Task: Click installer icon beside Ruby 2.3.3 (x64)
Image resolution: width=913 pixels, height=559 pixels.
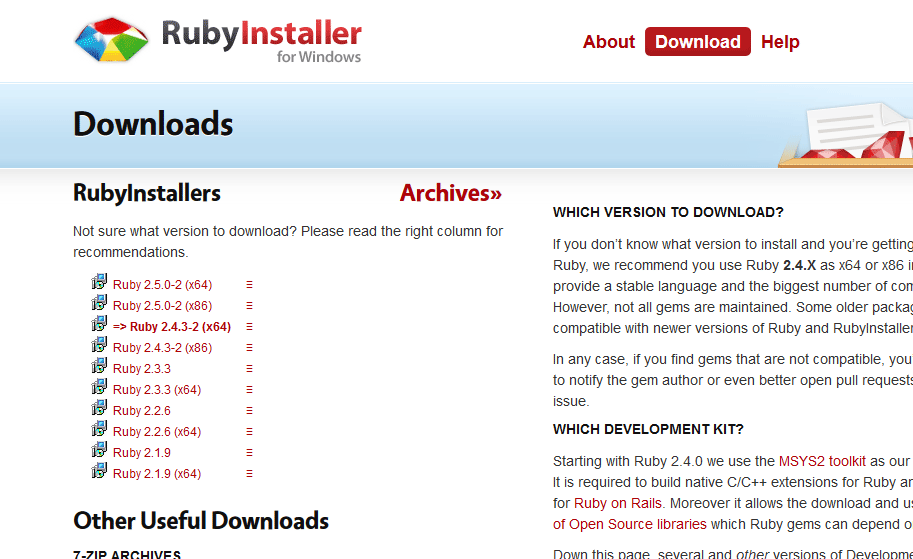Action: [x=99, y=387]
